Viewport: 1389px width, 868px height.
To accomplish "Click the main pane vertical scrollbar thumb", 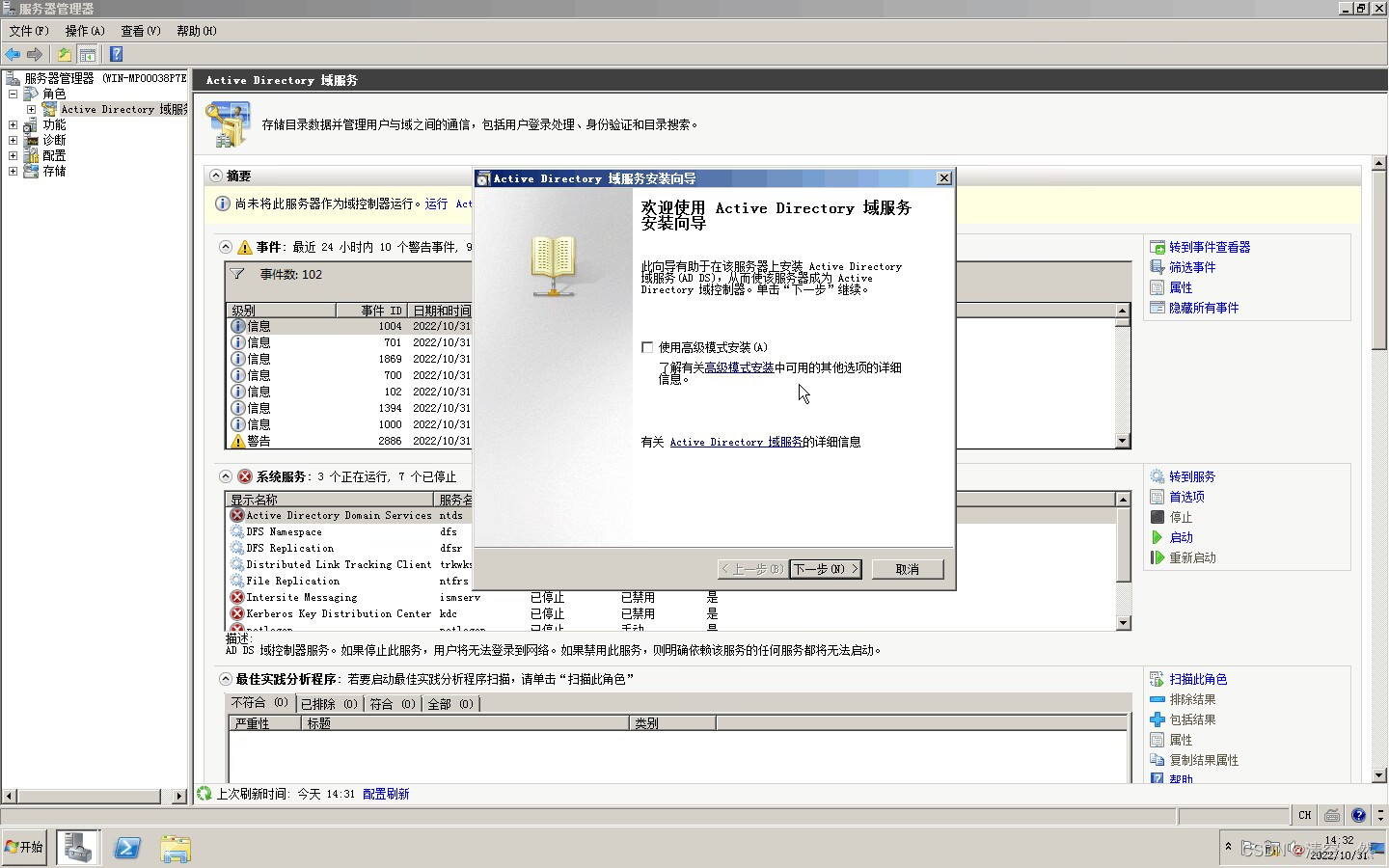I will pyautogui.click(x=1378, y=260).
